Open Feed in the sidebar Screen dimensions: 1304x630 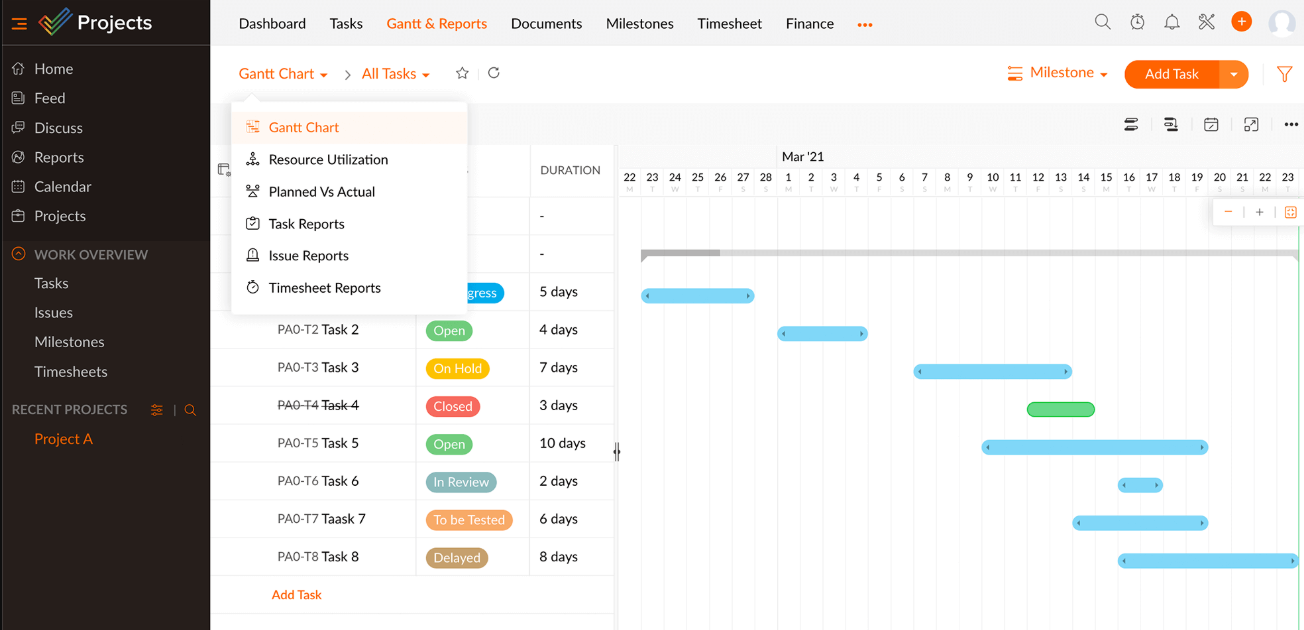click(x=49, y=98)
